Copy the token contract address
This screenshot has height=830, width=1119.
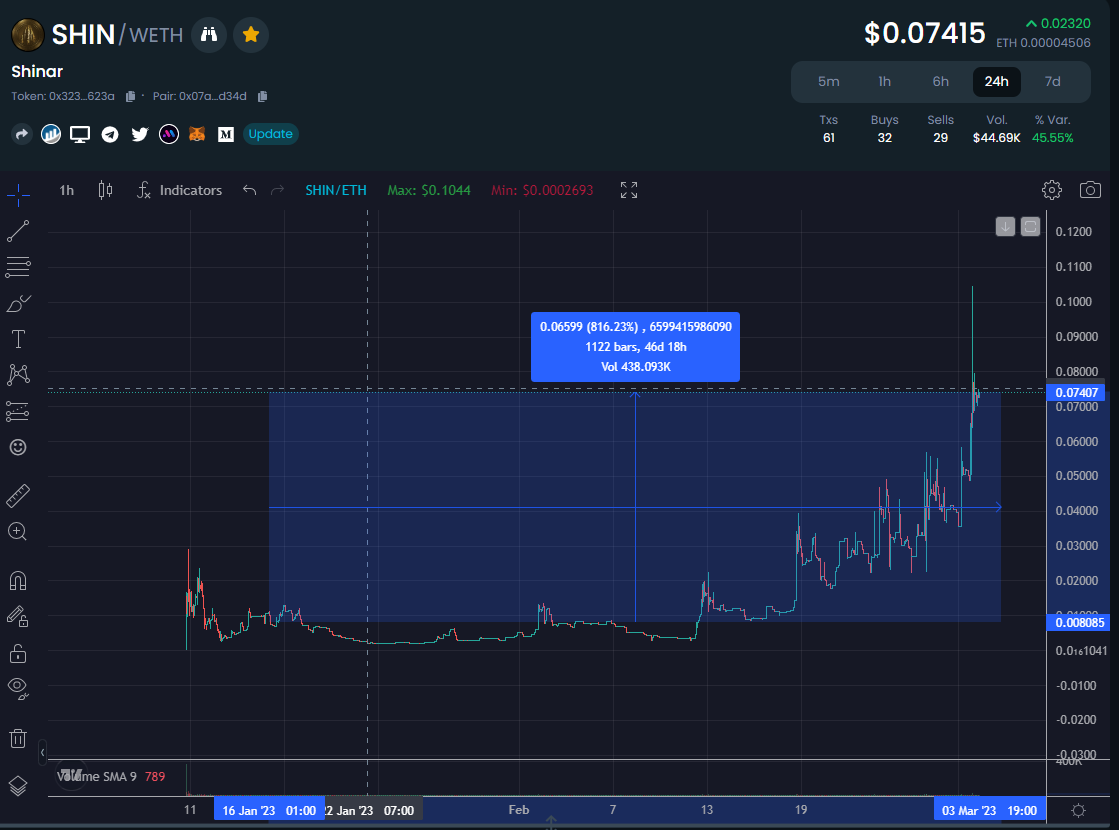coord(129,96)
